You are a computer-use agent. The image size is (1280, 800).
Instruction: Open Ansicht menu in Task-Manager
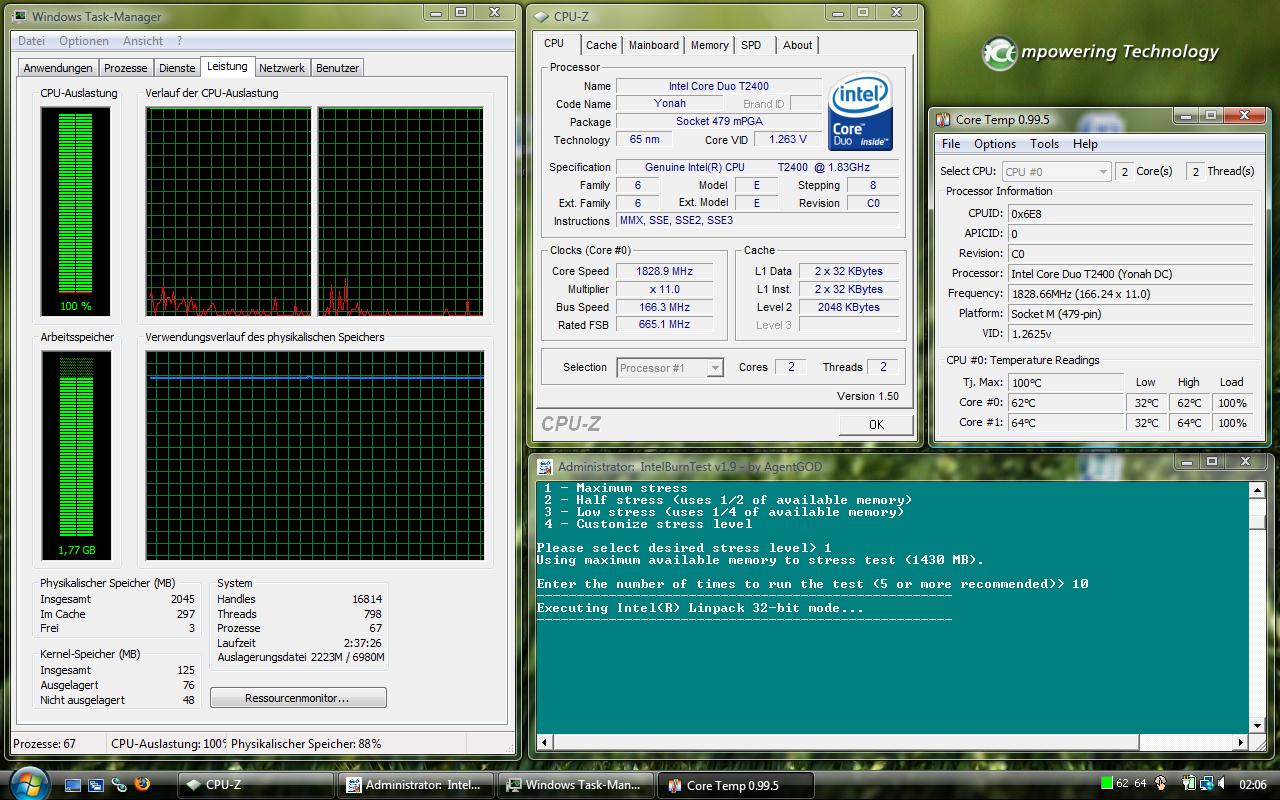(143, 41)
